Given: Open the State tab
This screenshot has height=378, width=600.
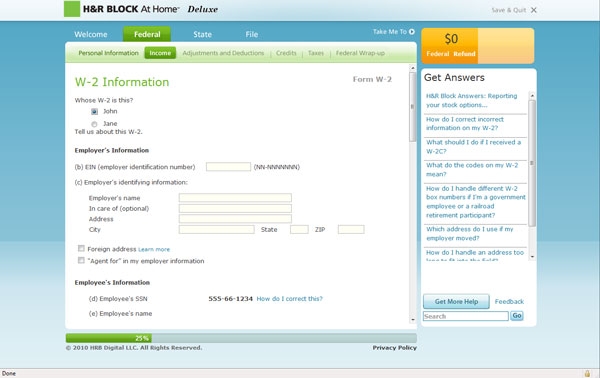Looking at the screenshot, I should click(202, 34).
